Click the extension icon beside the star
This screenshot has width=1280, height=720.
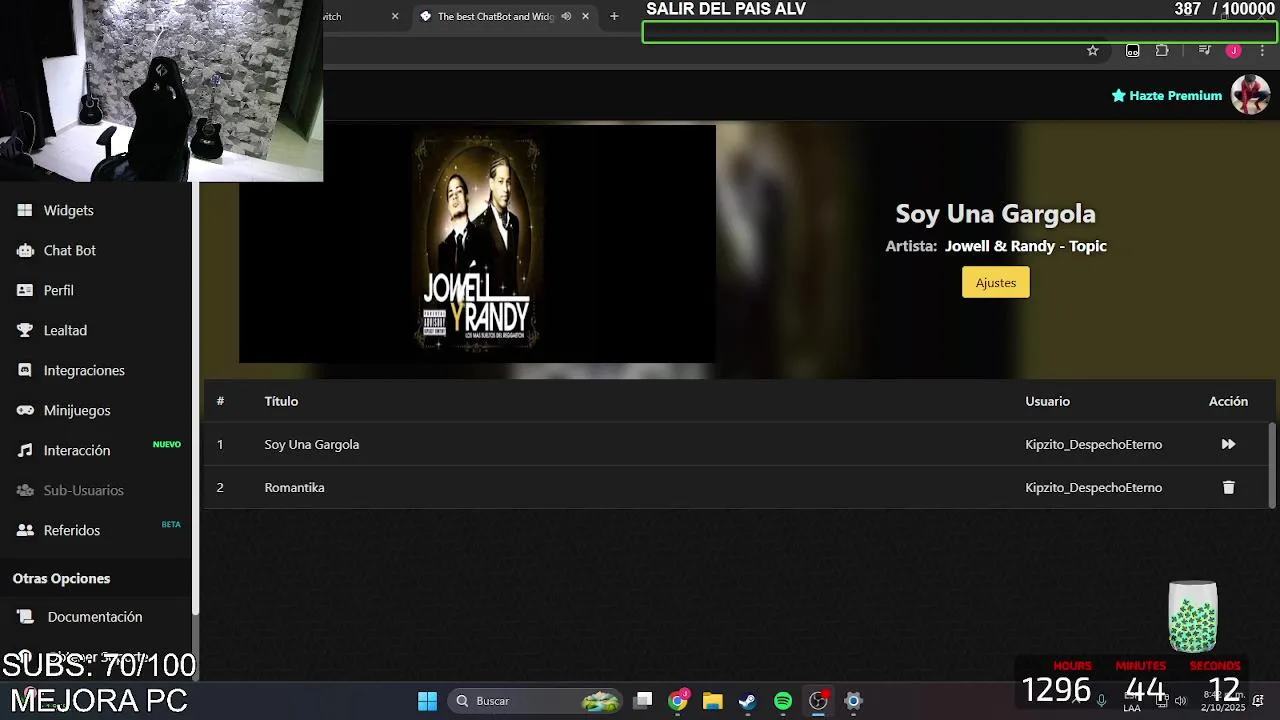[x=1132, y=50]
